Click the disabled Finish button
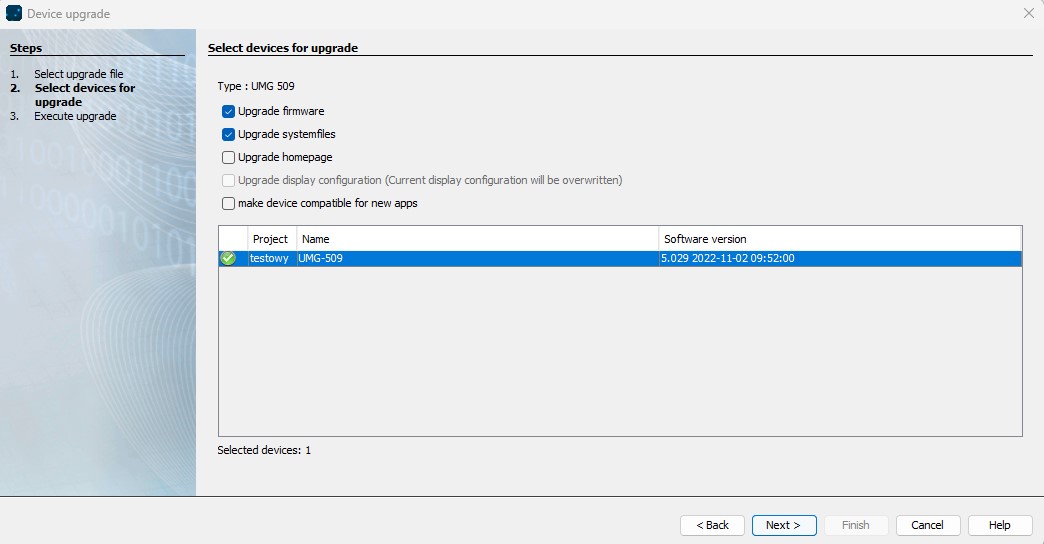The height and width of the screenshot is (544, 1044). [x=856, y=525]
